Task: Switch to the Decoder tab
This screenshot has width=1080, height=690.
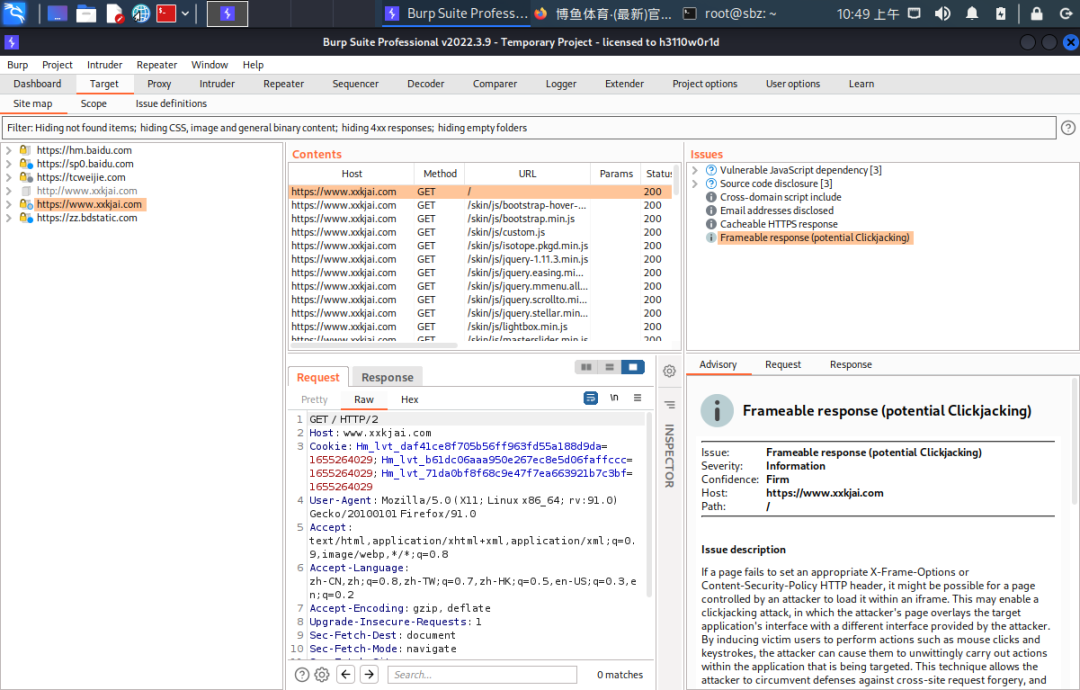Action: 425,83
